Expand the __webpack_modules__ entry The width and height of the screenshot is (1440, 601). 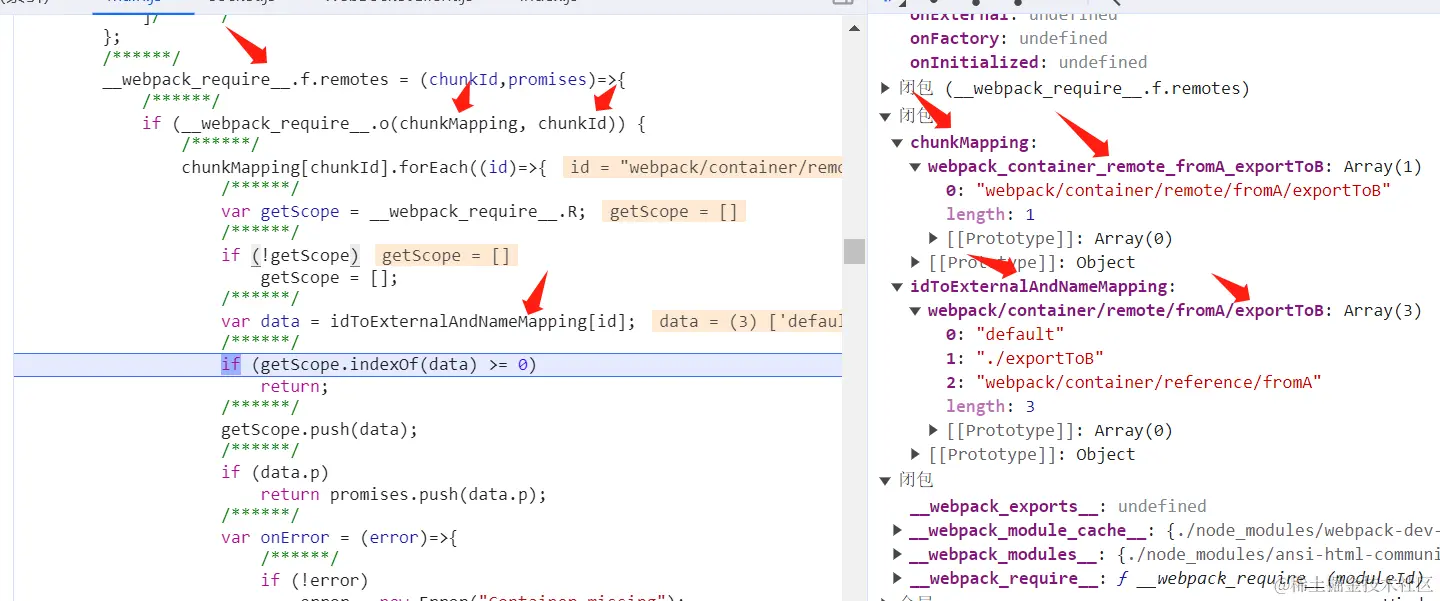(x=898, y=554)
